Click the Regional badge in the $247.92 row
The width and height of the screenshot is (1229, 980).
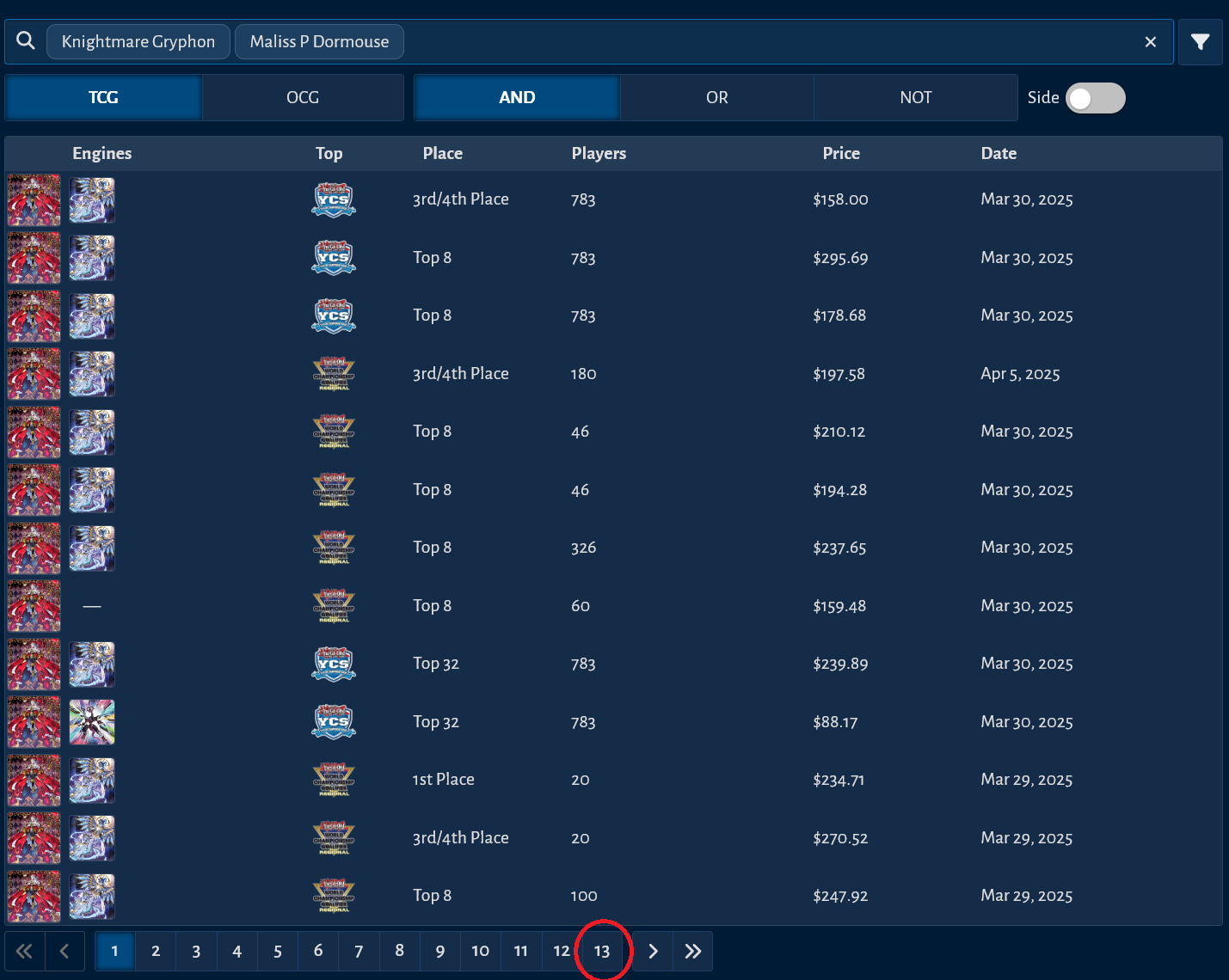click(x=334, y=896)
